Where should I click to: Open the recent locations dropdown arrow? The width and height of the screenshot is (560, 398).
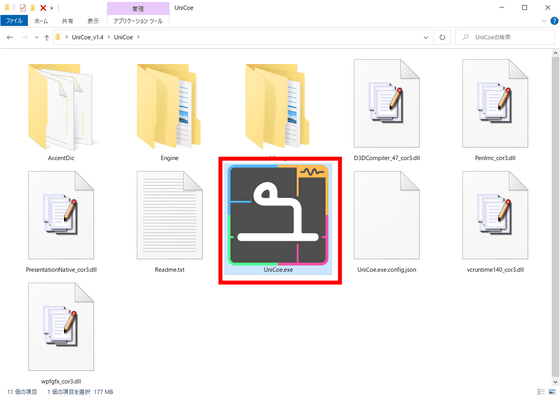pyautogui.click(x=36, y=38)
